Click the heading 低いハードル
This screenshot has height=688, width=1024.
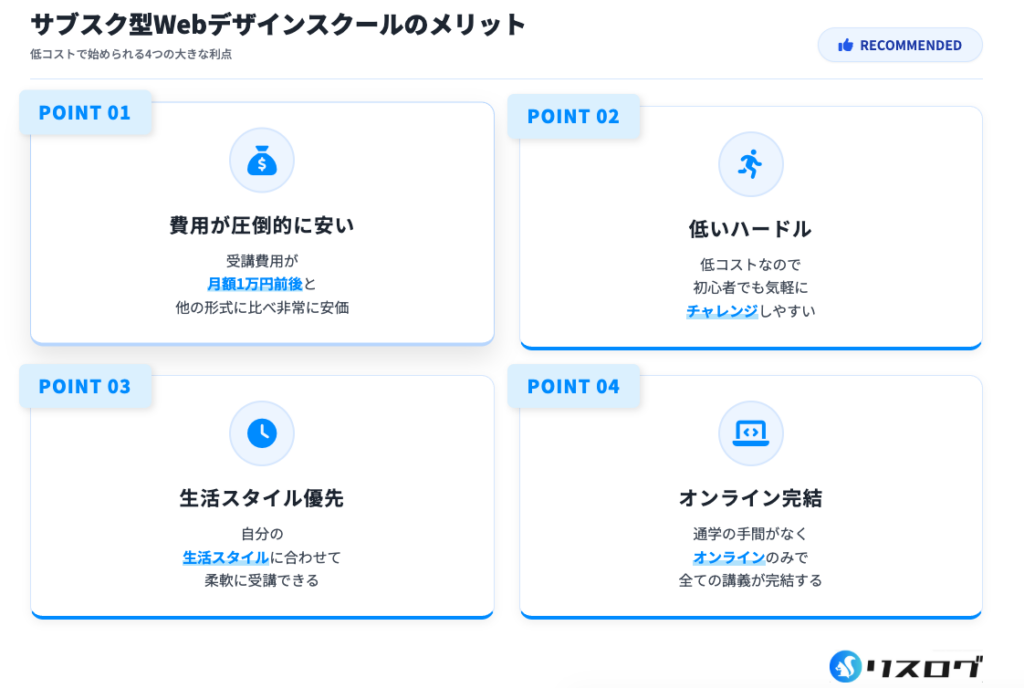tap(750, 229)
